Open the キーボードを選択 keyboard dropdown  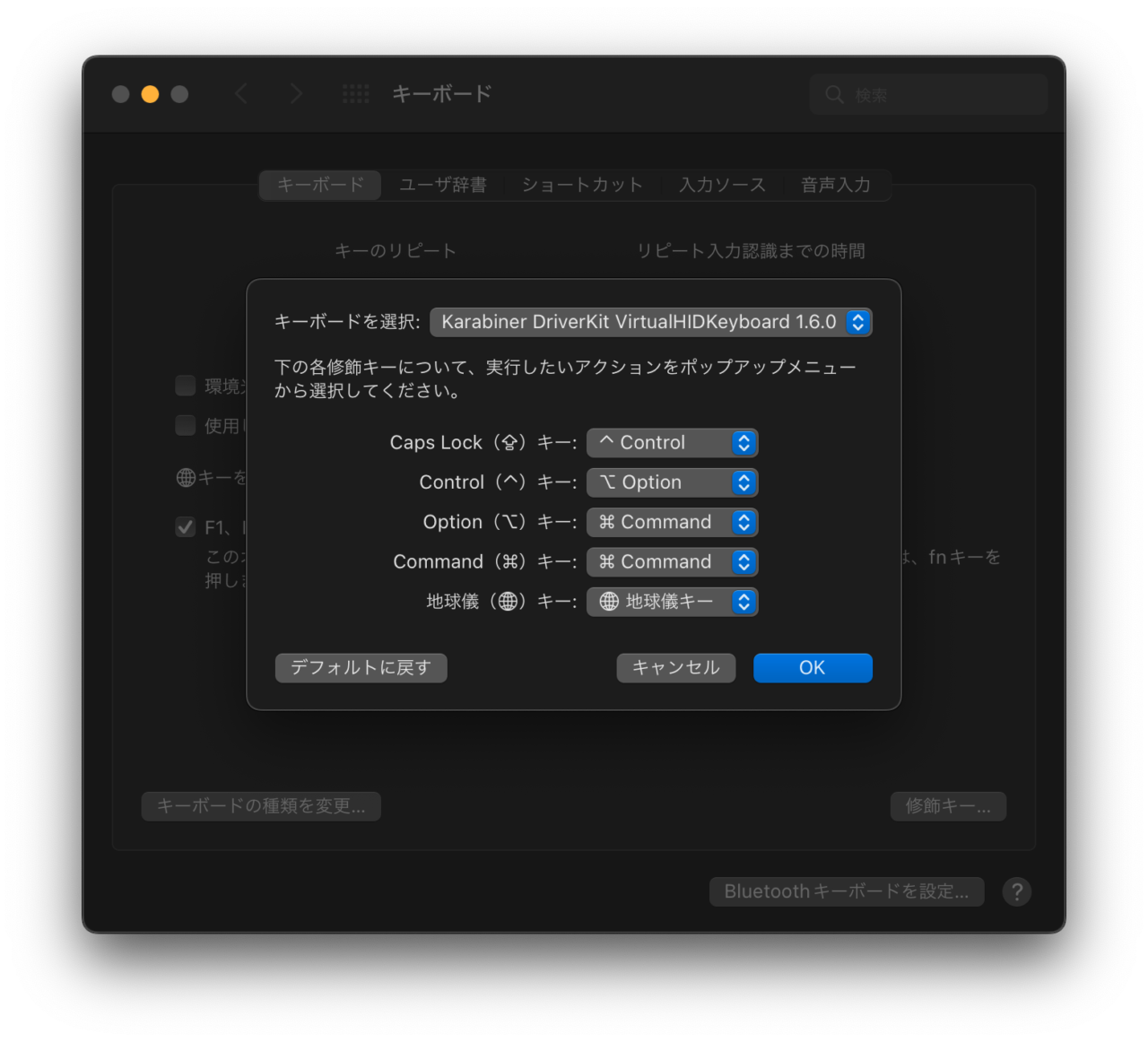(x=651, y=322)
